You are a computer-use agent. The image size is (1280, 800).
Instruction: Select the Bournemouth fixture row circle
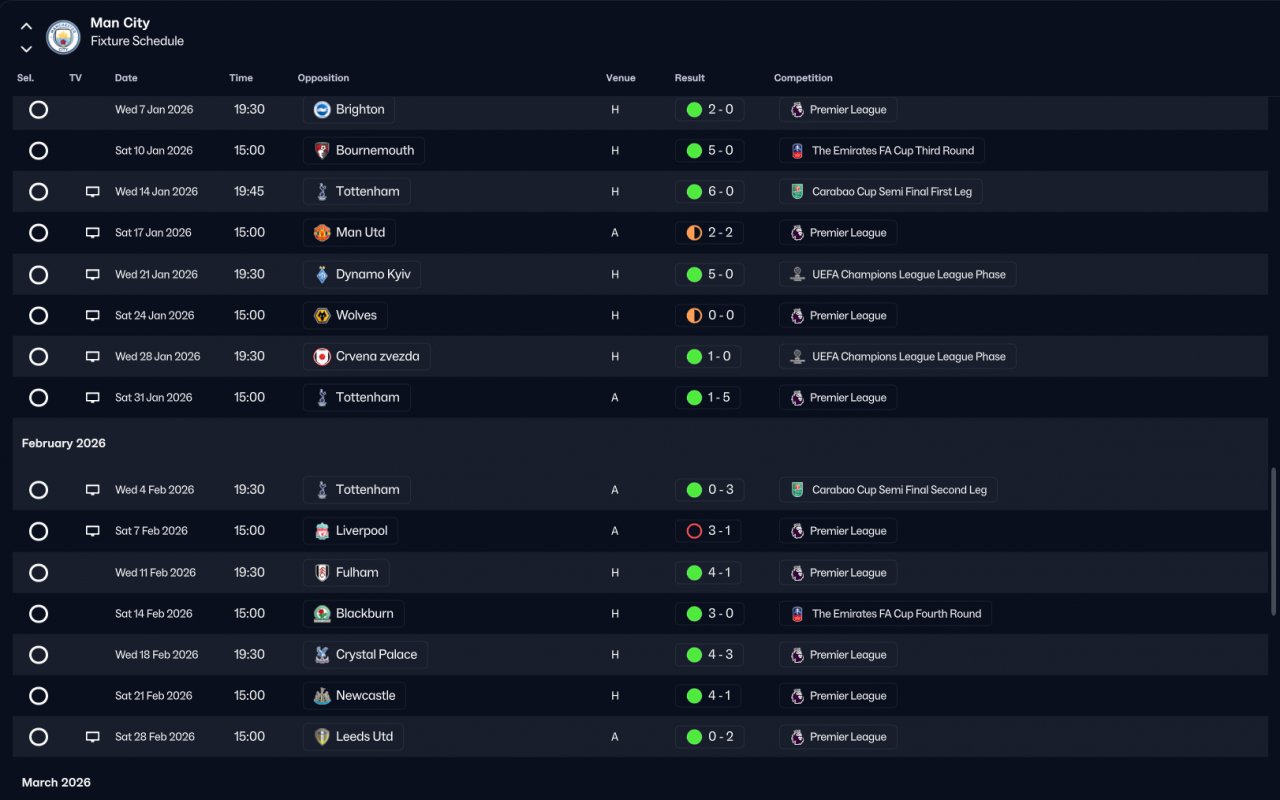pos(38,151)
